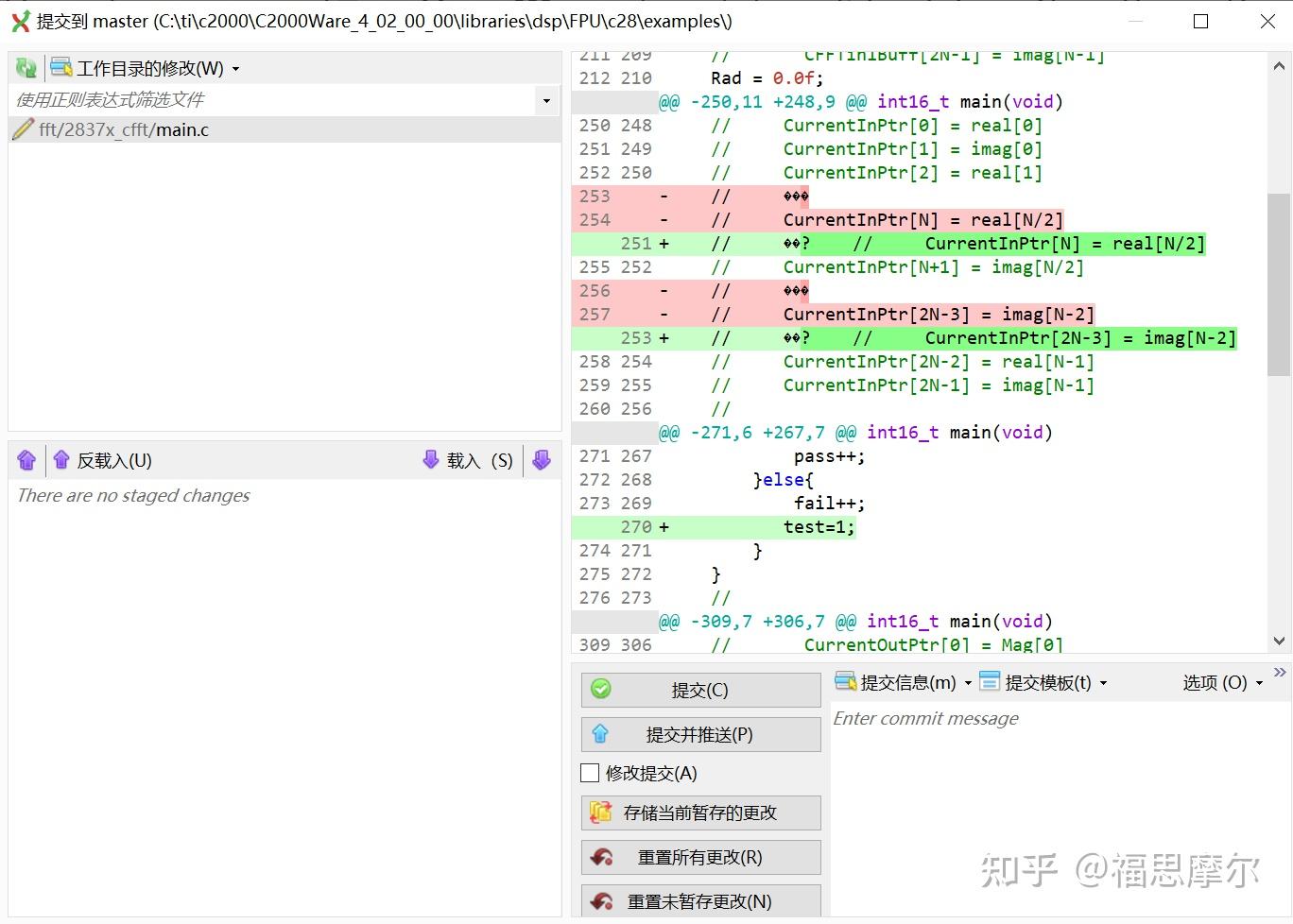
Task: Click the leftmost purple unstage arrow icon
Action: pyautogui.click(x=26, y=460)
